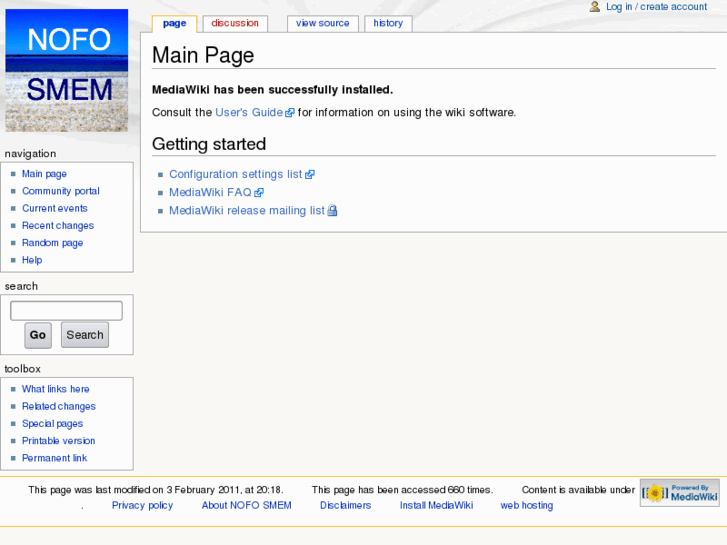The image size is (727, 545).
Task: Open the Printable version
Action: coord(58,441)
